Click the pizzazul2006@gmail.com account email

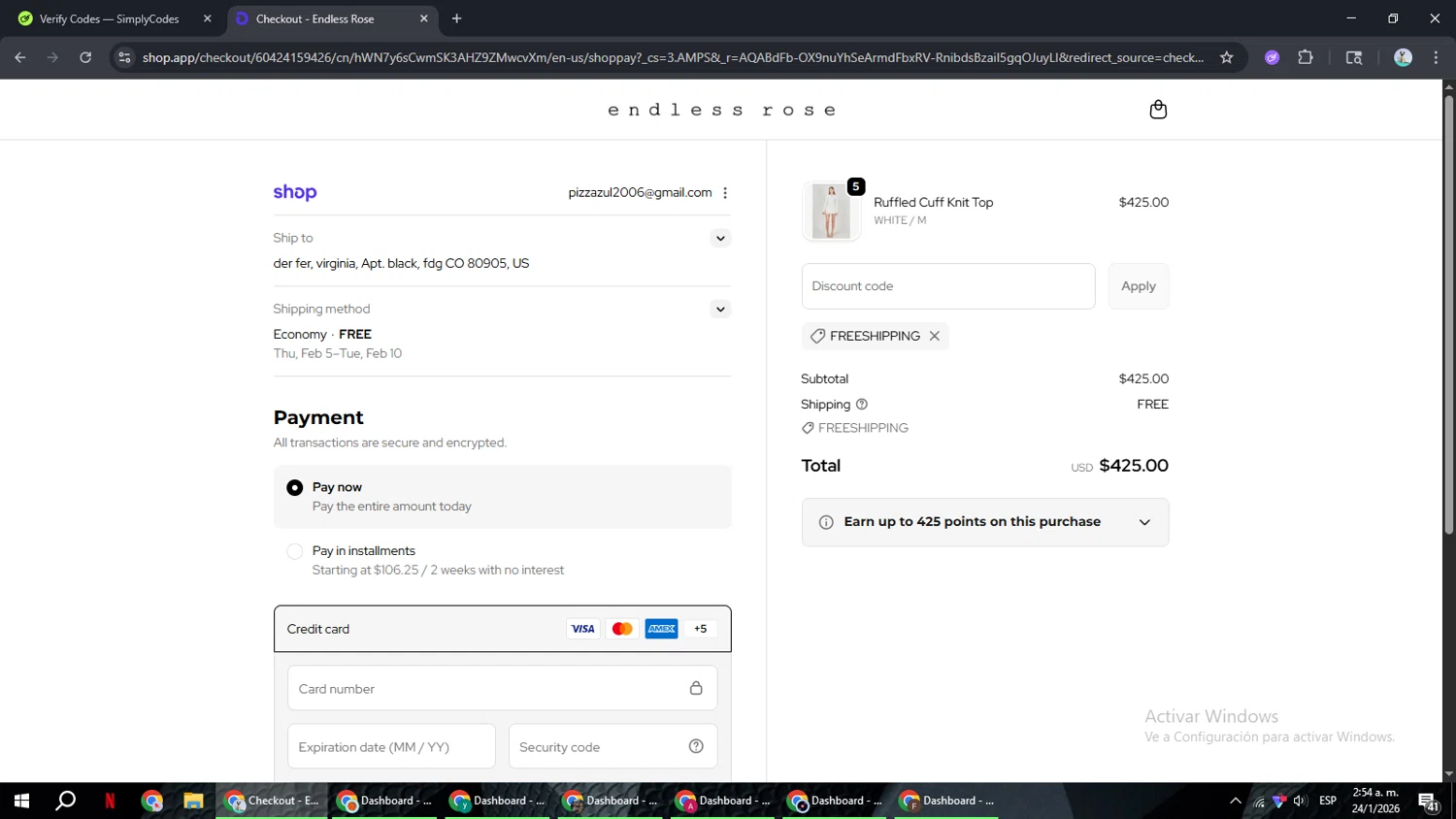click(x=640, y=193)
